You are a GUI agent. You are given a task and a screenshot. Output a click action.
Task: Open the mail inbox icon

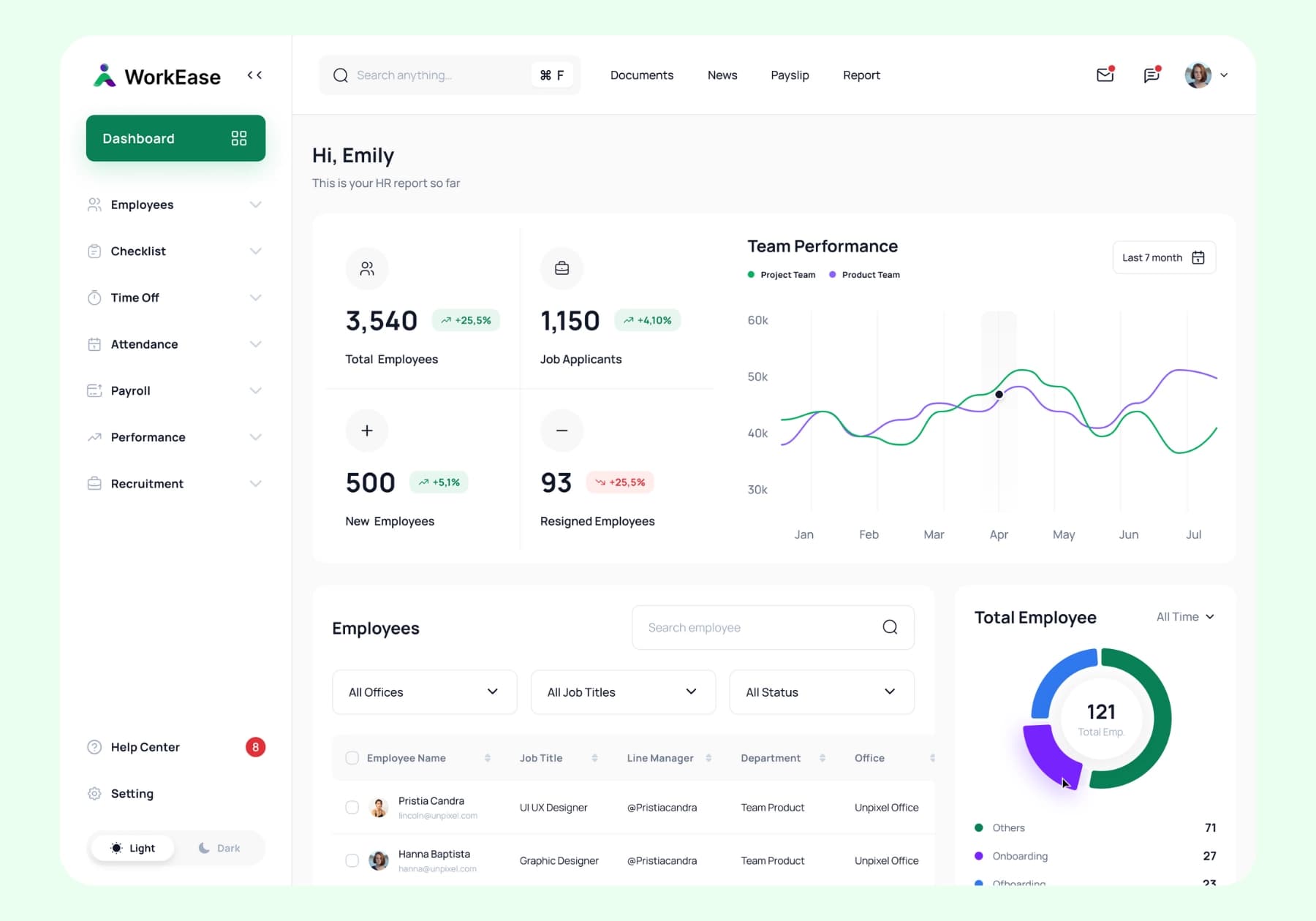pos(1105,75)
